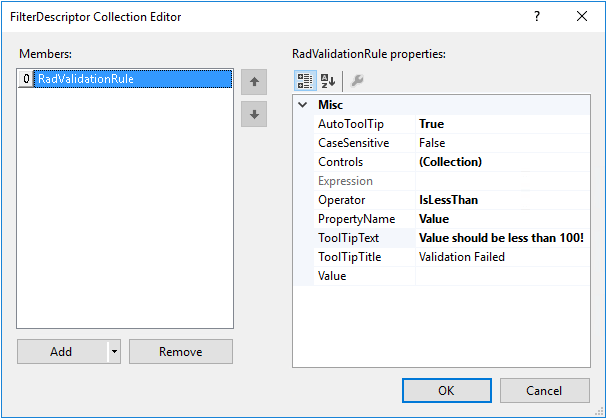Move selected member down with arrow

(254, 114)
